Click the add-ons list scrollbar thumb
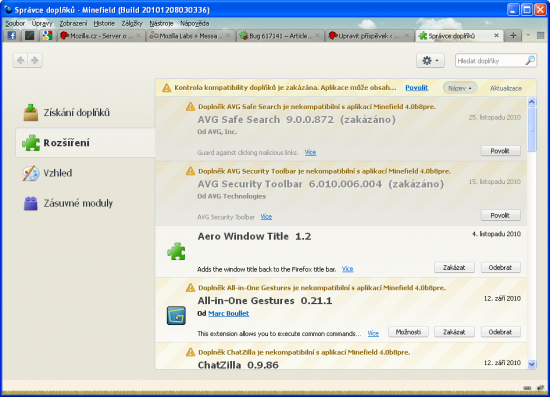 tap(532, 129)
